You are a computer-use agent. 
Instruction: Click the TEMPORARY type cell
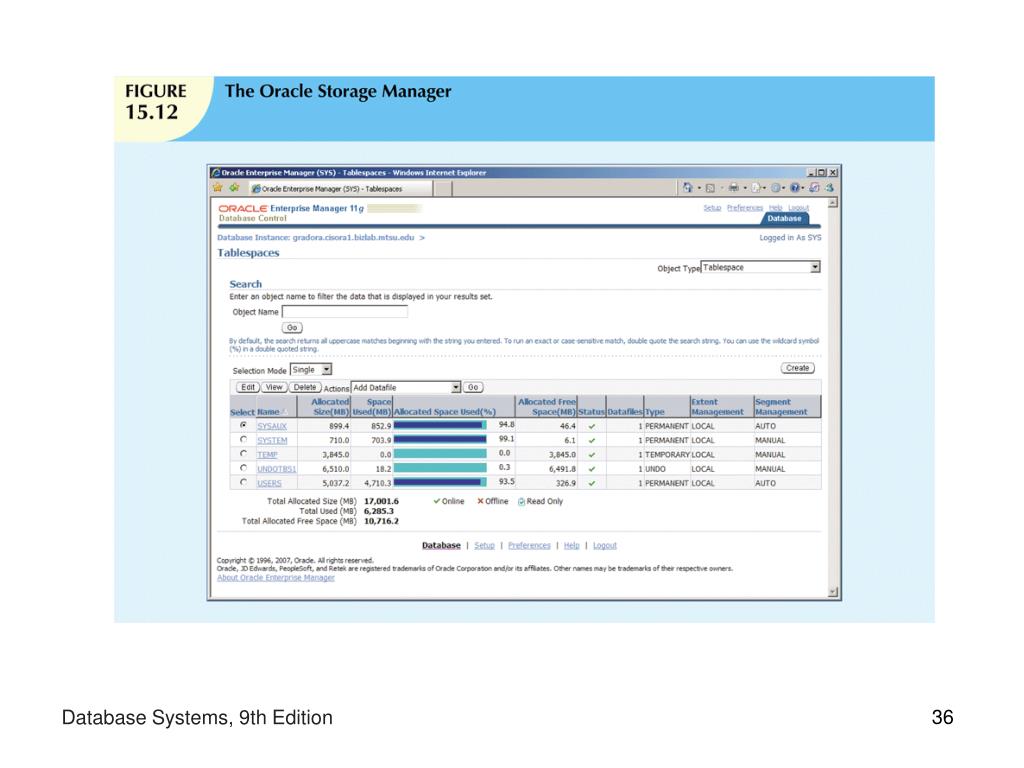[667, 455]
